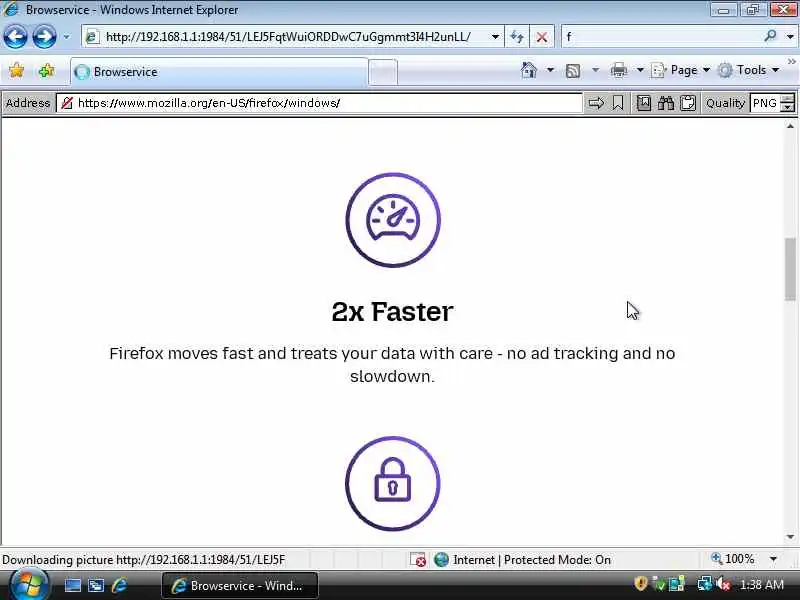The width and height of the screenshot is (800, 600).
Task: Click the vertical scrollbar thumb
Action: pos(790,269)
